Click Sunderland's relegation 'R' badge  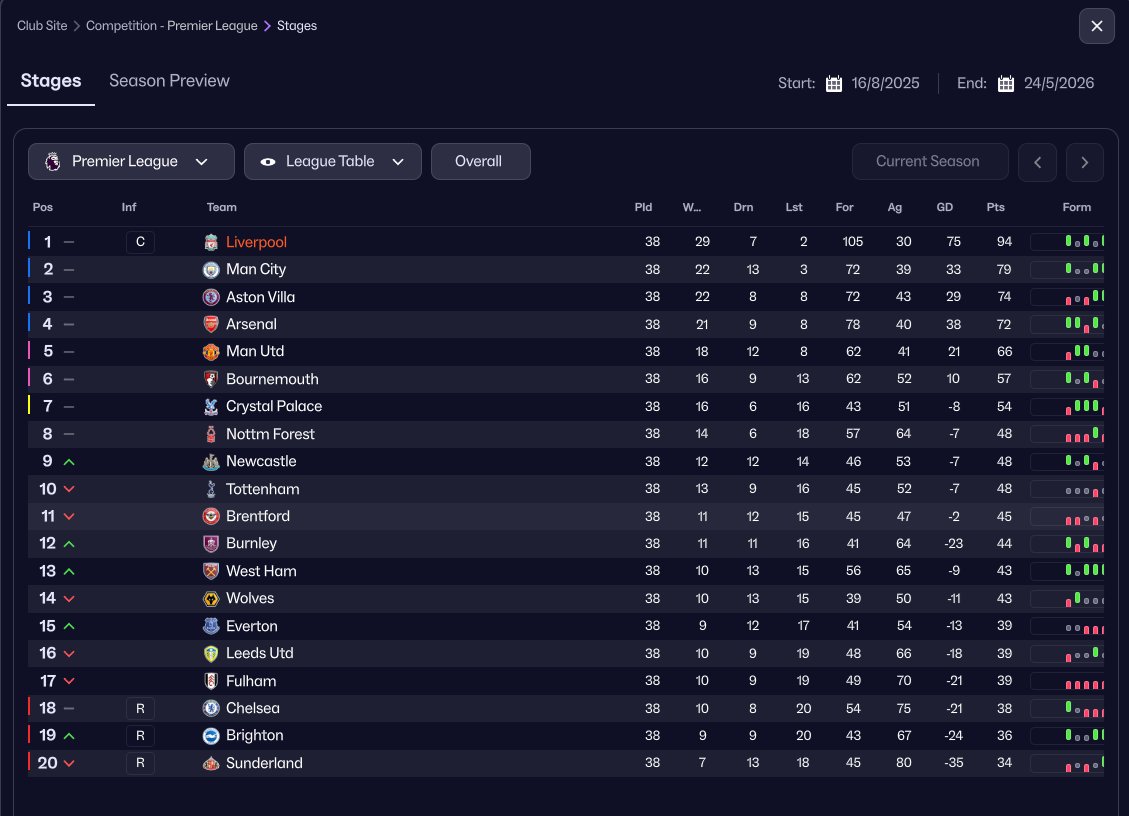tap(140, 763)
